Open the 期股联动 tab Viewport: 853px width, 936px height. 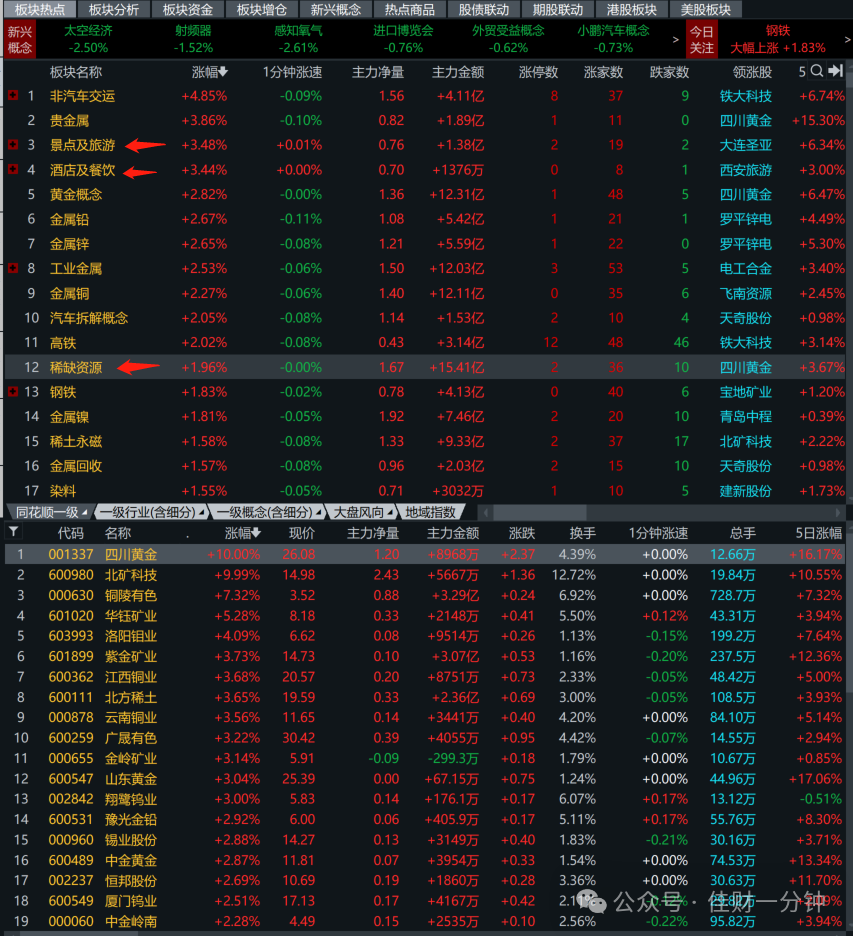(558, 10)
